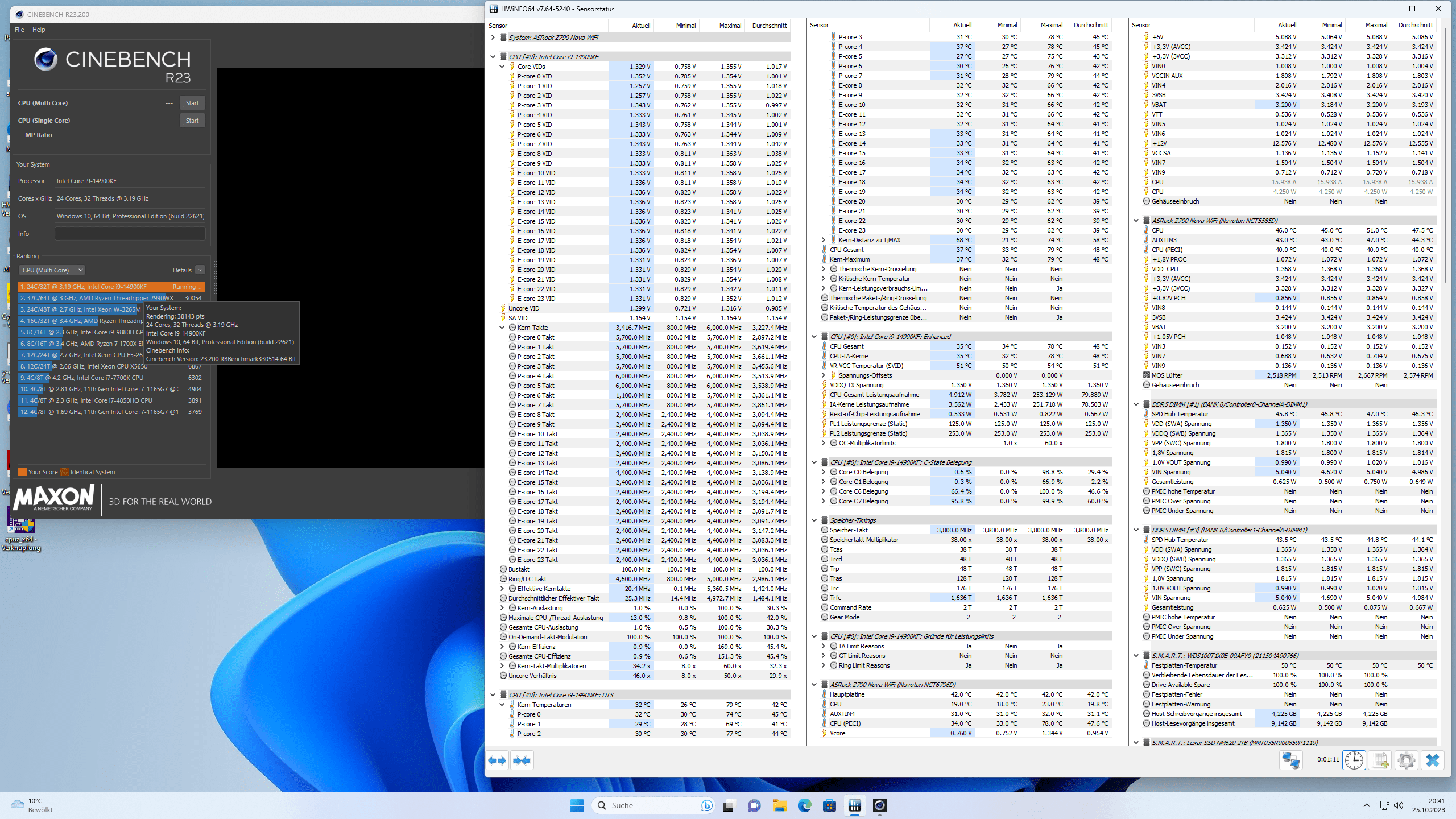
Task: Click the Aktuell column header in first panel
Action: pyautogui.click(x=631, y=26)
